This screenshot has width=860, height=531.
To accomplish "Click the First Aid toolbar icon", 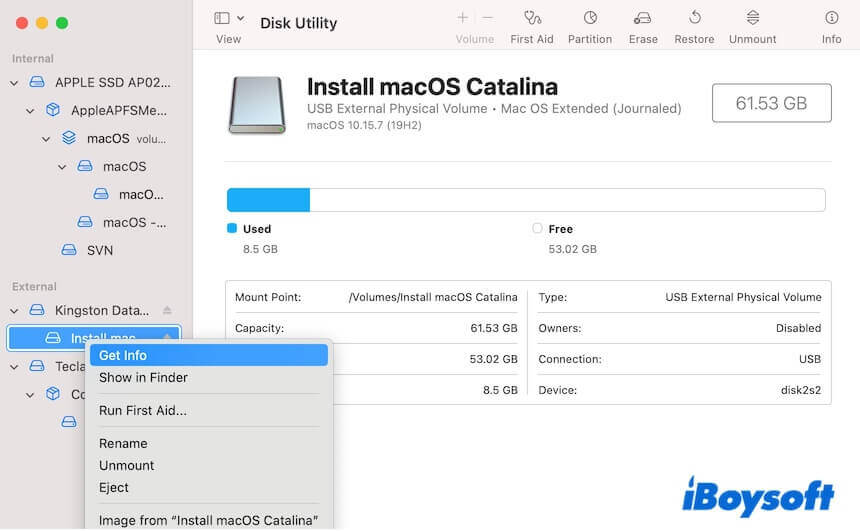I will coord(533,19).
